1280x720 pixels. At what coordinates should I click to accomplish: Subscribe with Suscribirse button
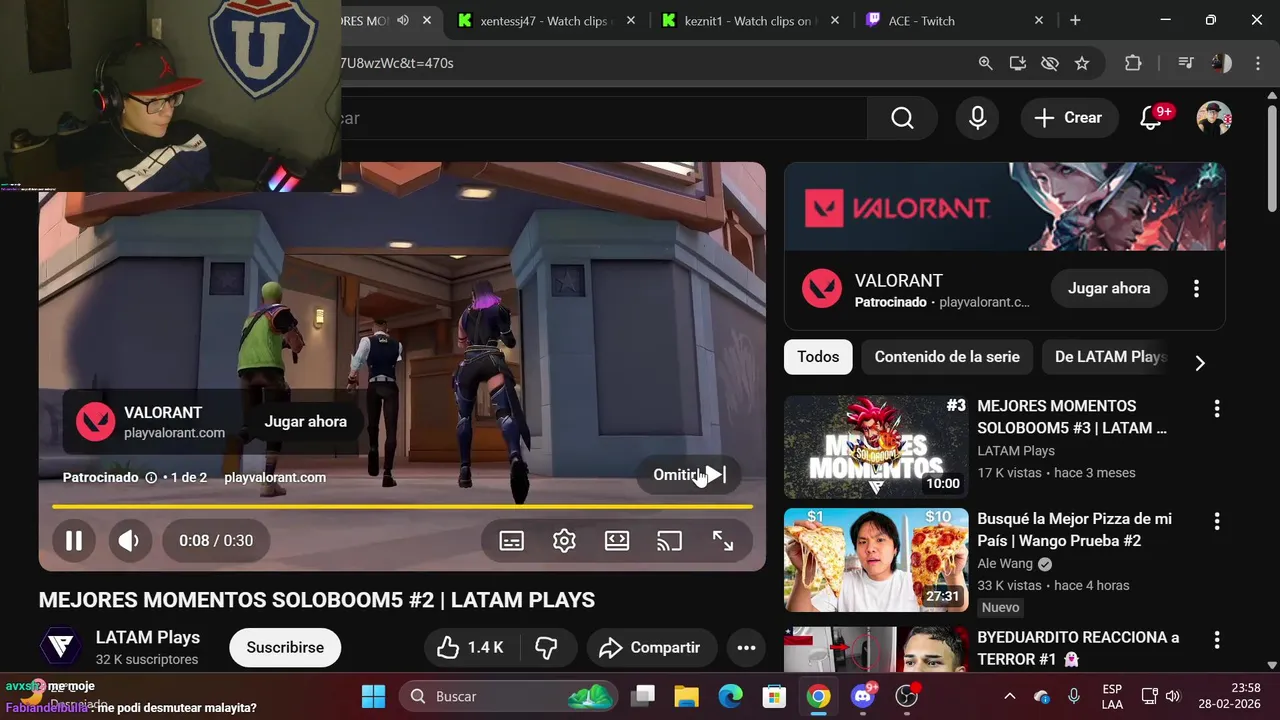[285, 648]
